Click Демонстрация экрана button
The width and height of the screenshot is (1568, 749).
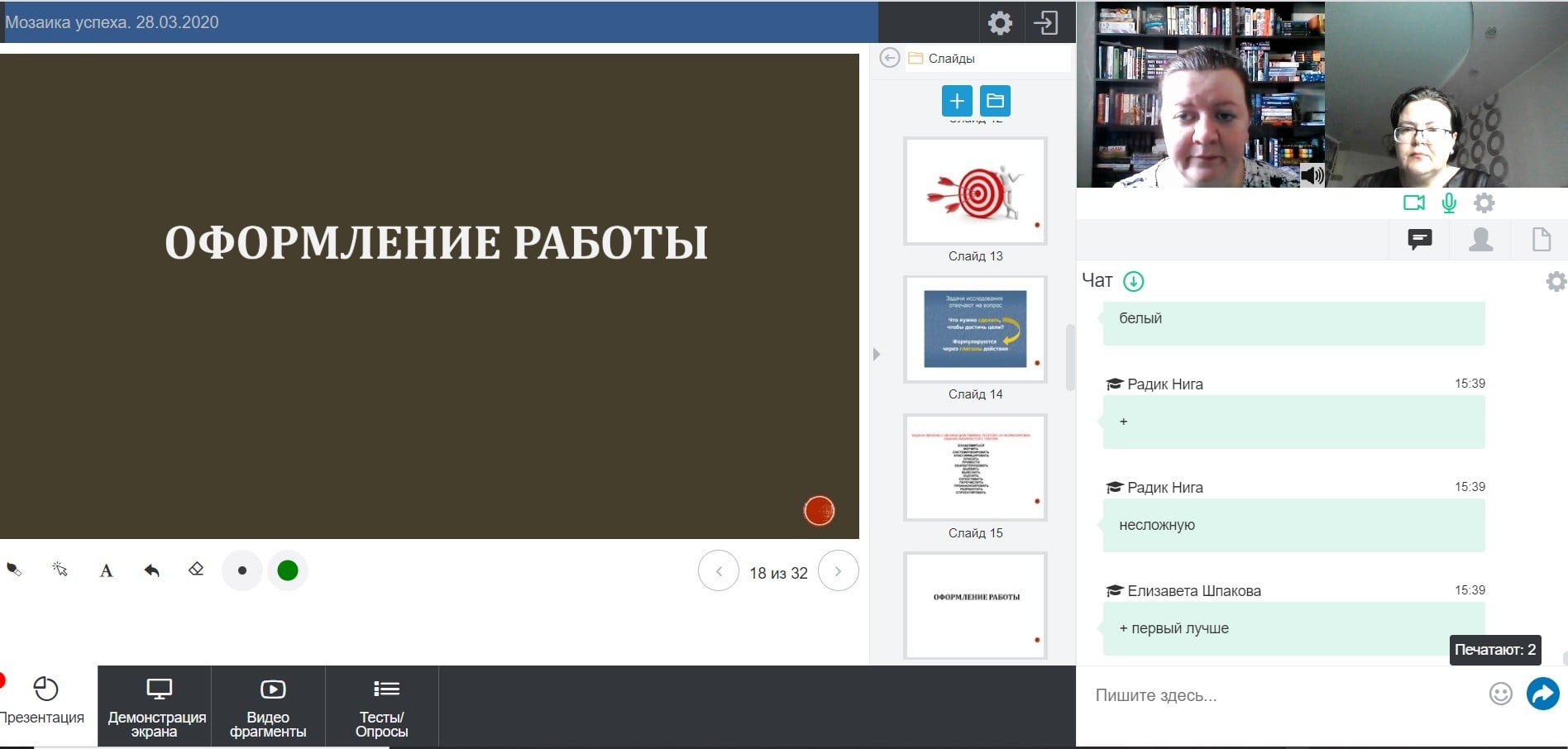[155, 707]
